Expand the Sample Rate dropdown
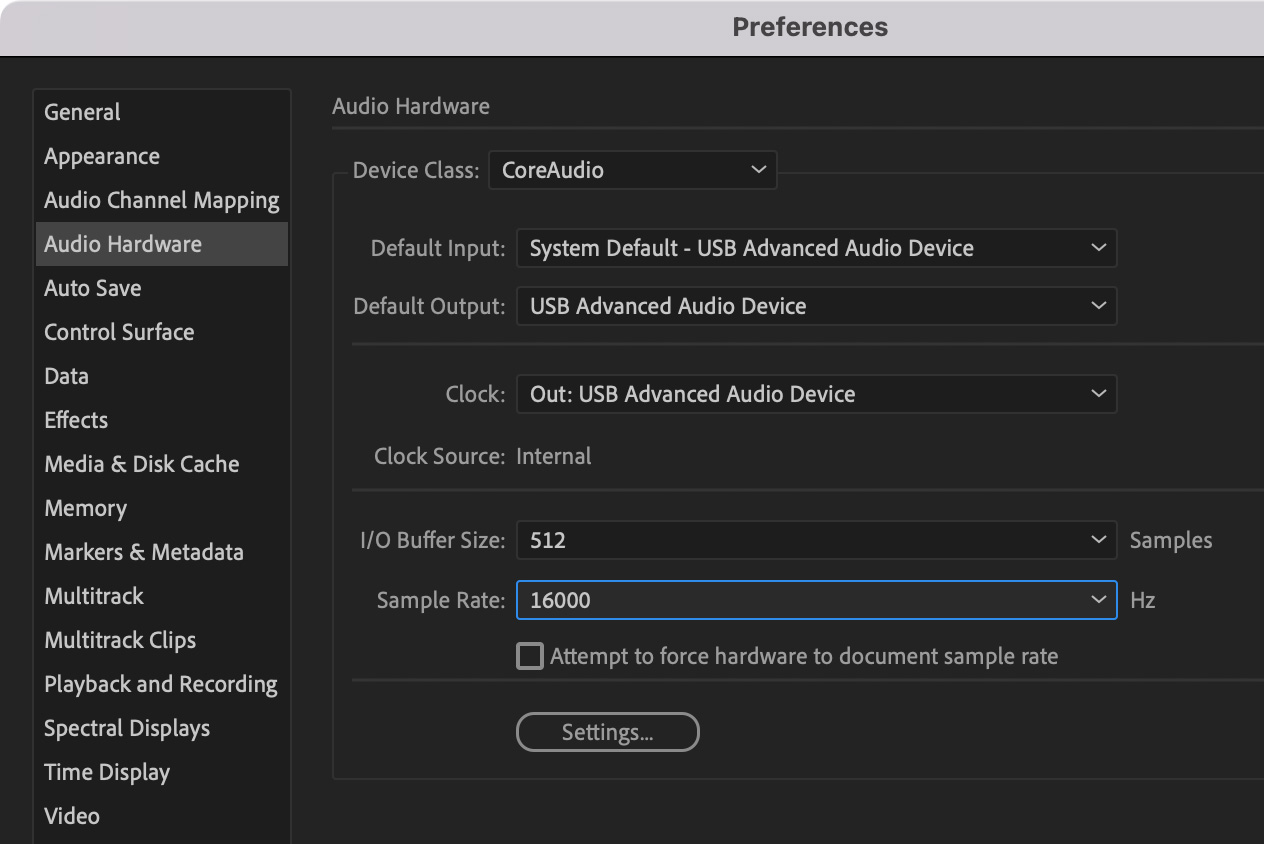The image size is (1264, 844). (x=817, y=600)
